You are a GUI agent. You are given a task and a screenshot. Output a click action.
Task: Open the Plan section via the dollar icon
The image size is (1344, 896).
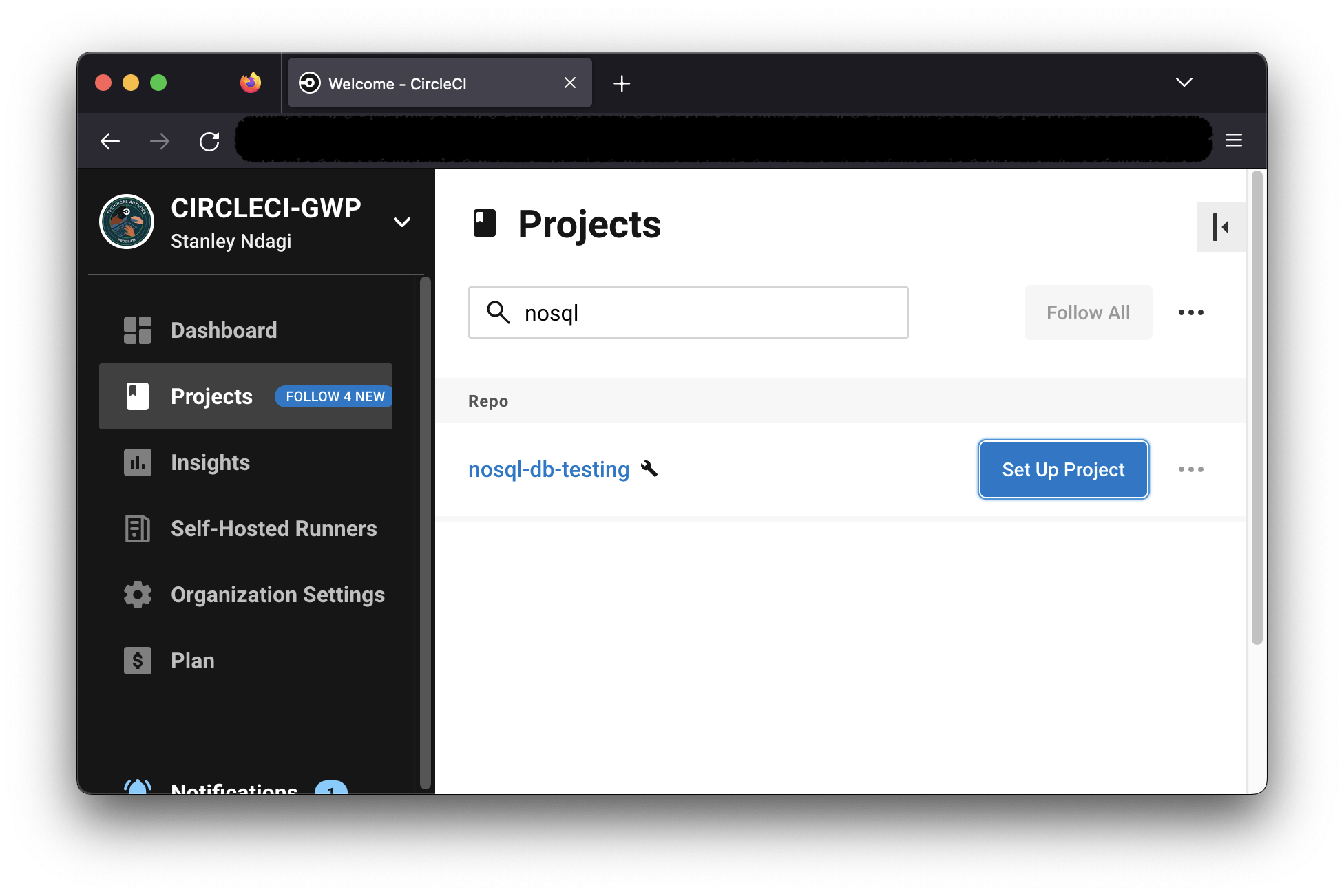(137, 660)
